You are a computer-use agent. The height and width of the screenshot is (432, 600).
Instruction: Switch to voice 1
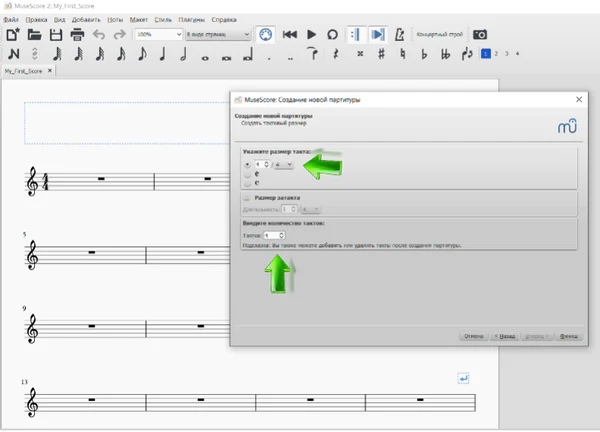[486, 54]
